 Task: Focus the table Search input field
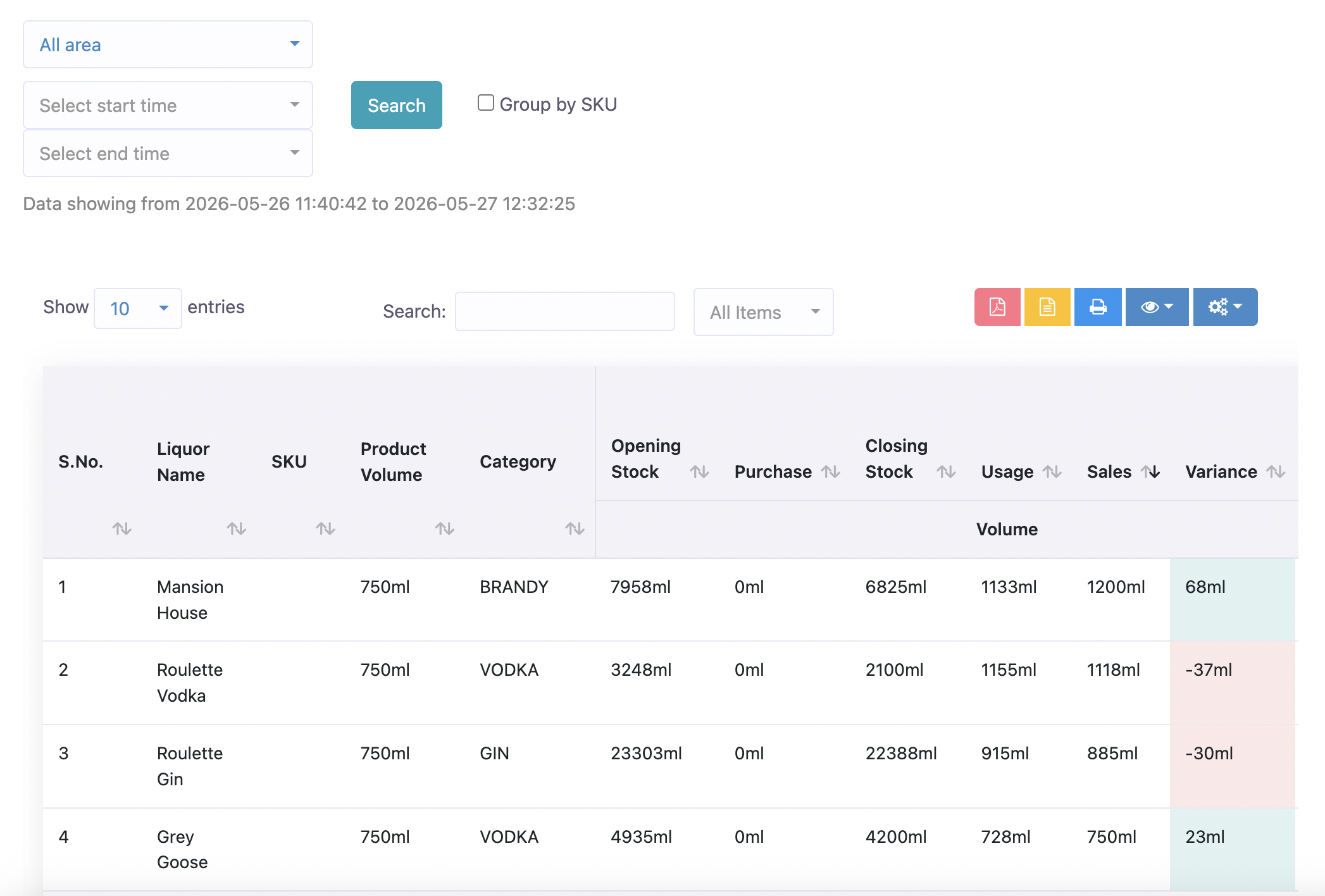565,311
